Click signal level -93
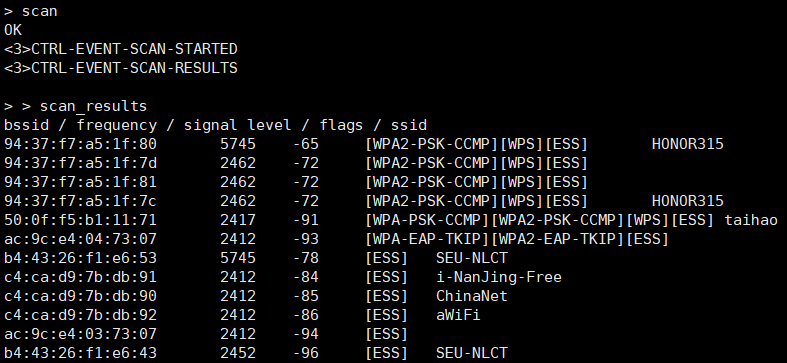Viewport: 787px width, 363px height. pyautogui.click(x=306, y=239)
